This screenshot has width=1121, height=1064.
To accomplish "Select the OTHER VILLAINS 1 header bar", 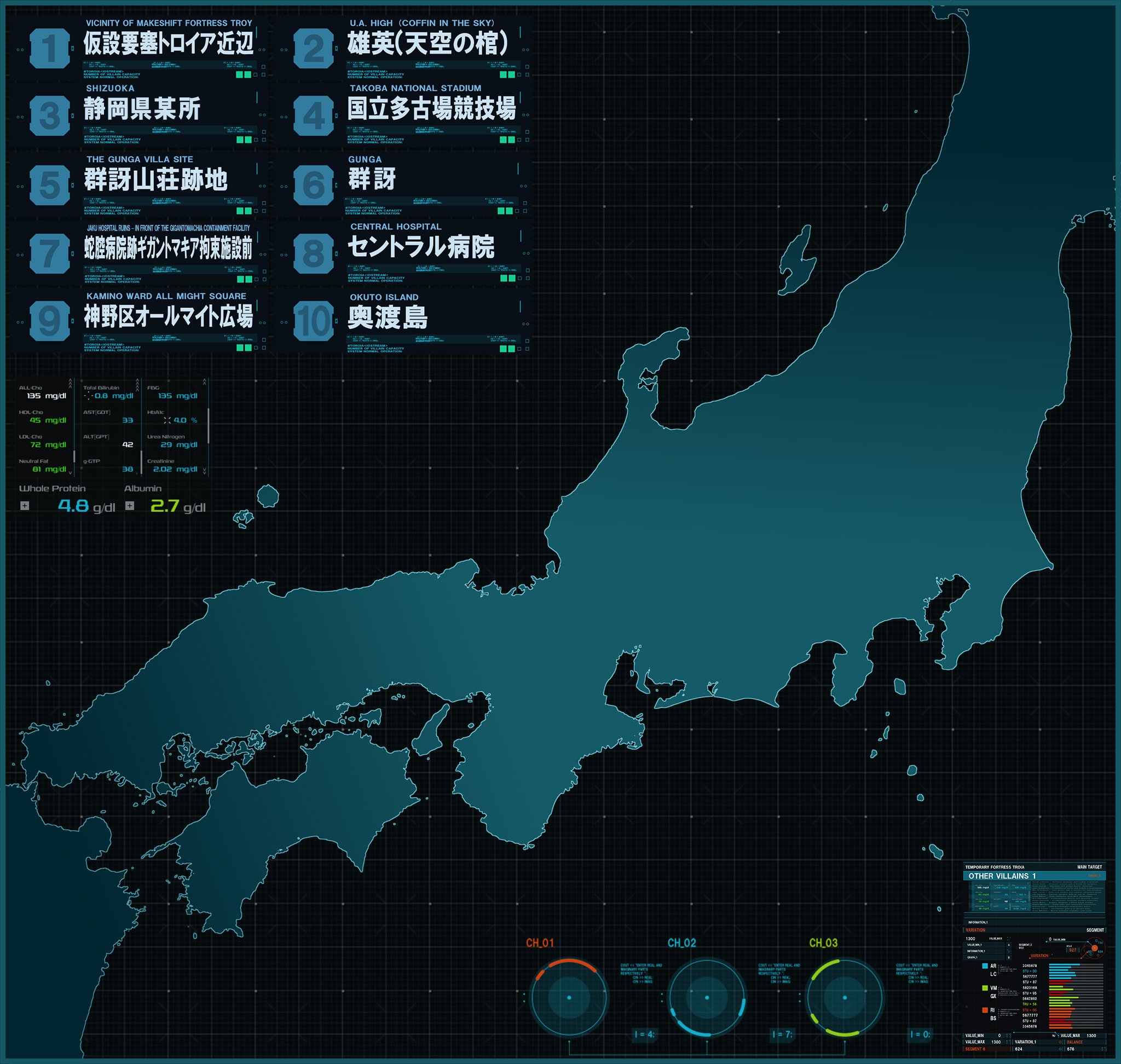I will click(1035, 876).
